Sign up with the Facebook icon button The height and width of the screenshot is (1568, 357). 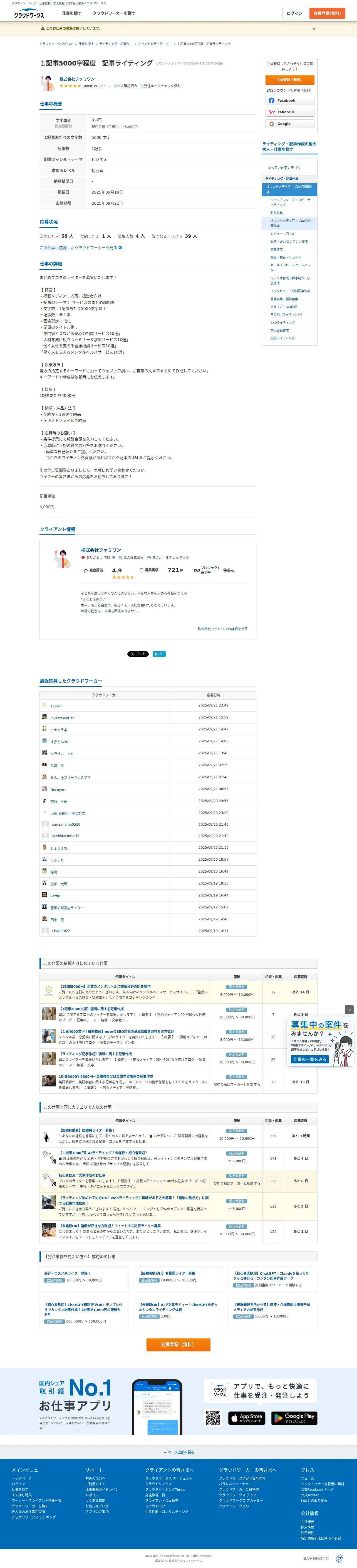point(290,101)
